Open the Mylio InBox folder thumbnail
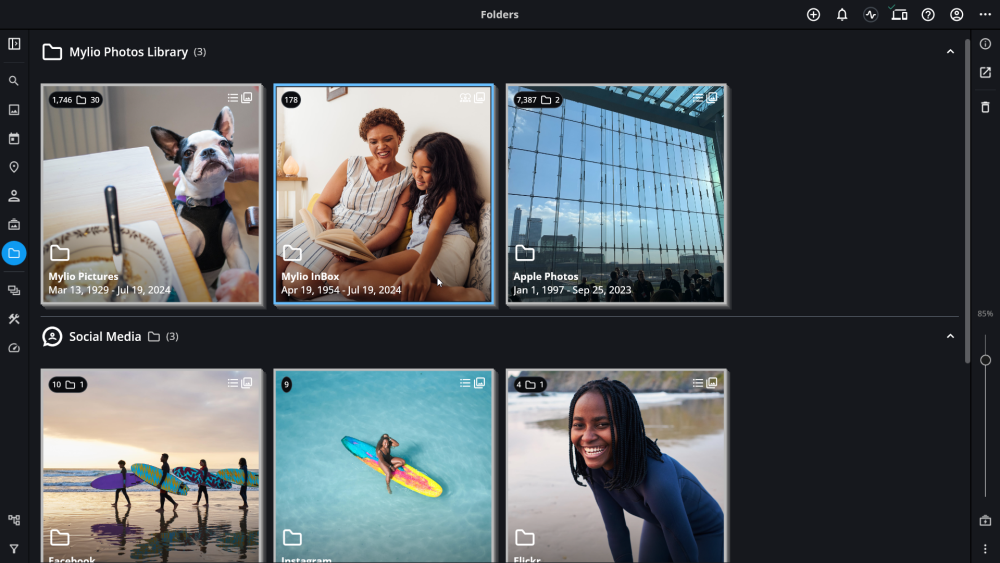The image size is (1000, 563). [x=384, y=194]
